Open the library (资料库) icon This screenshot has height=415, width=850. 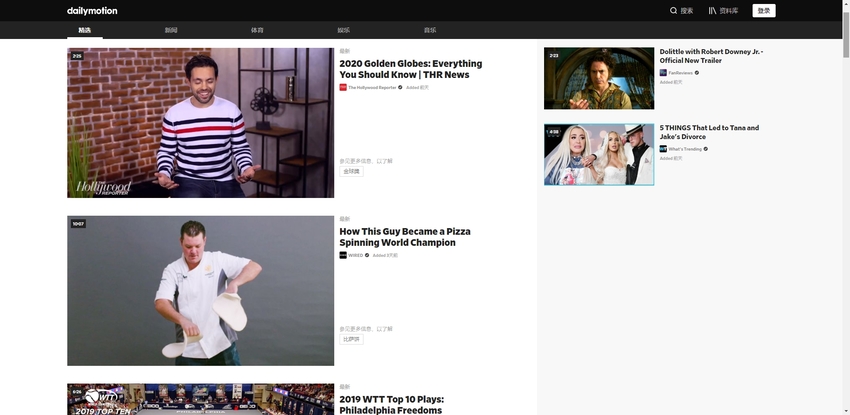[x=712, y=10]
